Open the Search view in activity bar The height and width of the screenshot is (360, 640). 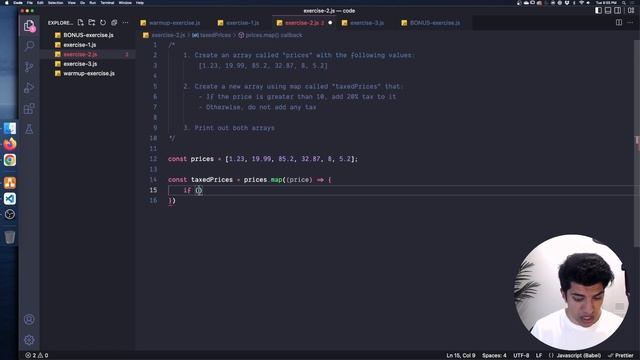click(29, 46)
